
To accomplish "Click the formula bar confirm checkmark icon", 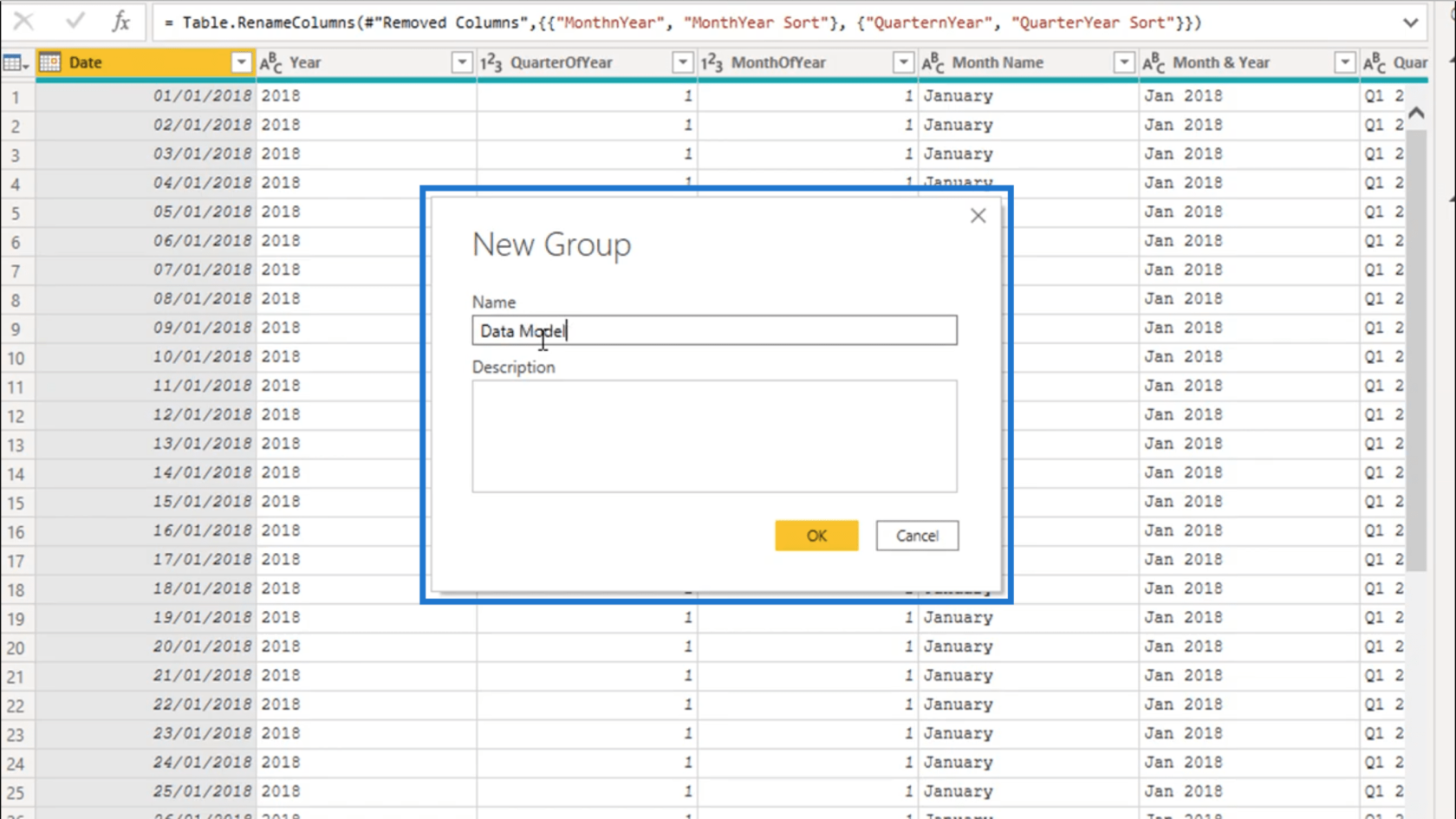I will pyautogui.click(x=75, y=21).
